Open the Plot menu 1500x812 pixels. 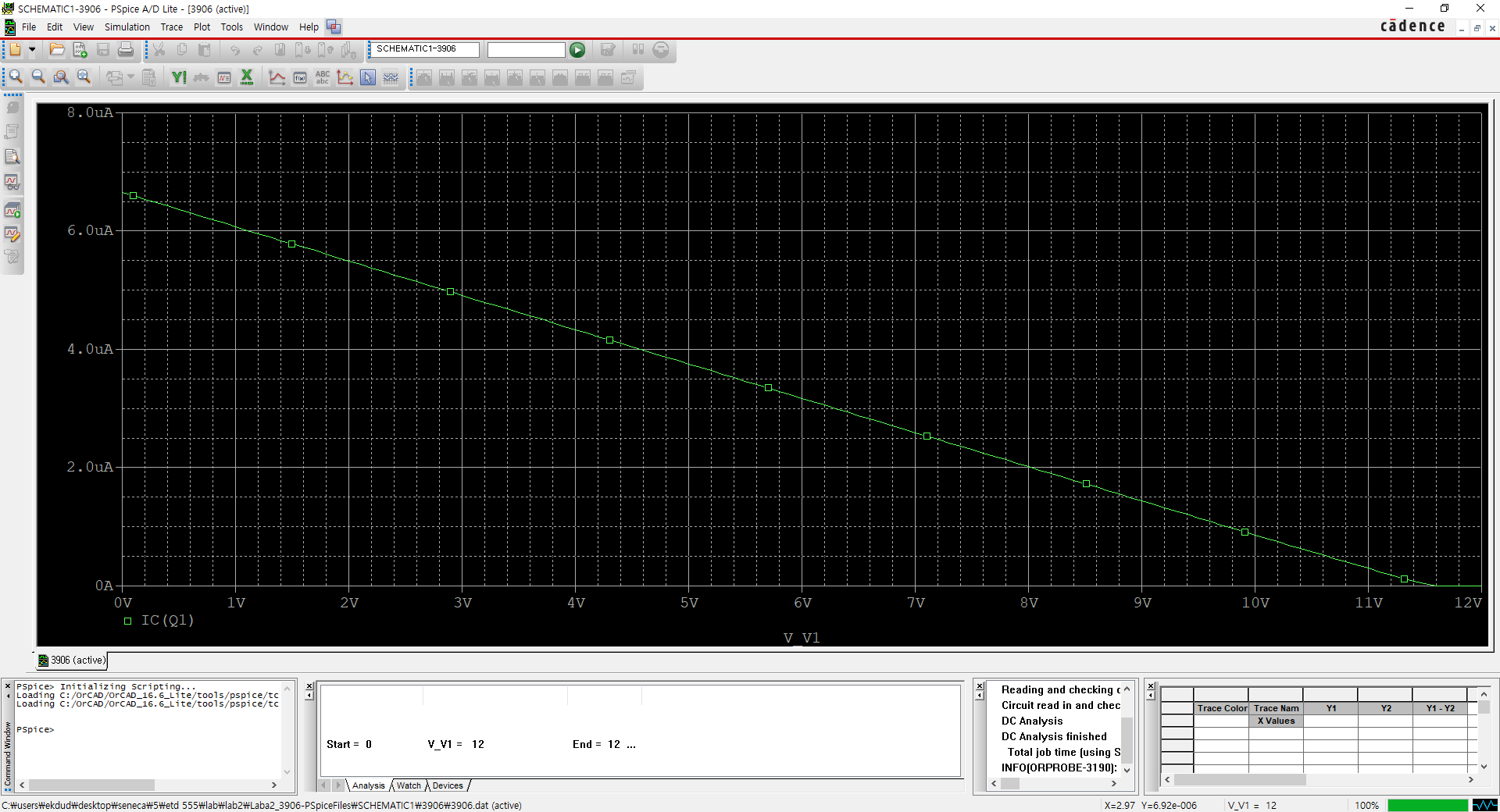coord(202,27)
